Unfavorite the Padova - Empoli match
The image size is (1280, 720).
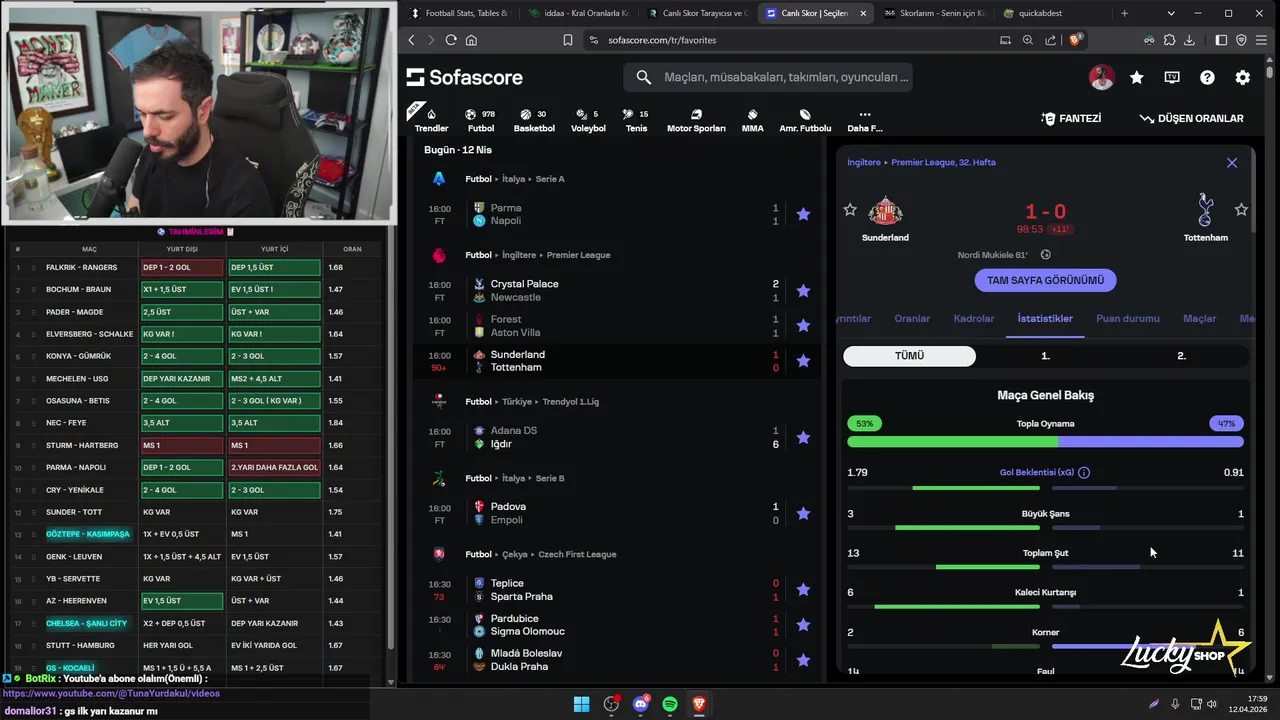(803, 513)
